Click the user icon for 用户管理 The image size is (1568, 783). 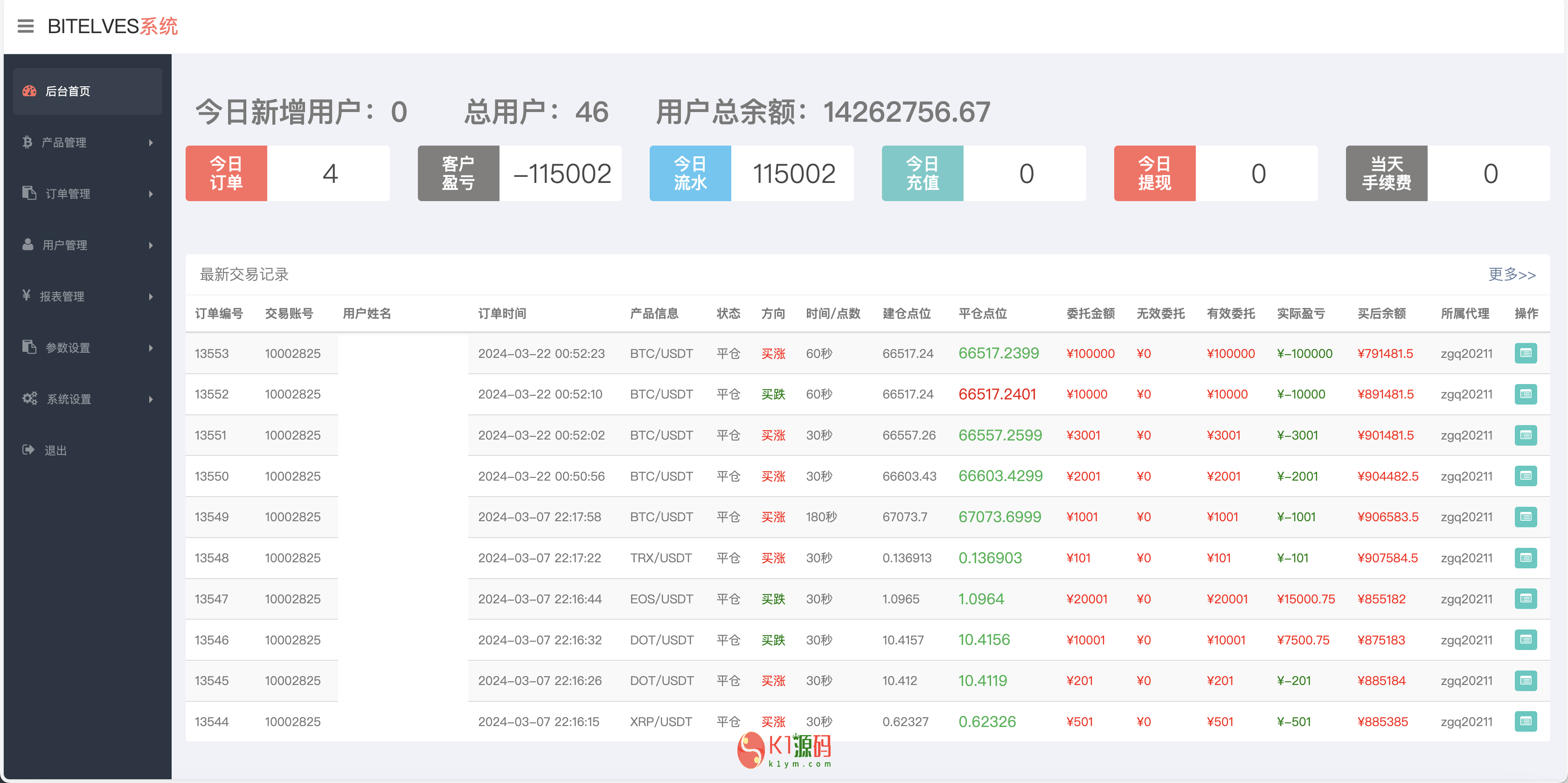pyautogui.click(x=28, y=245)
